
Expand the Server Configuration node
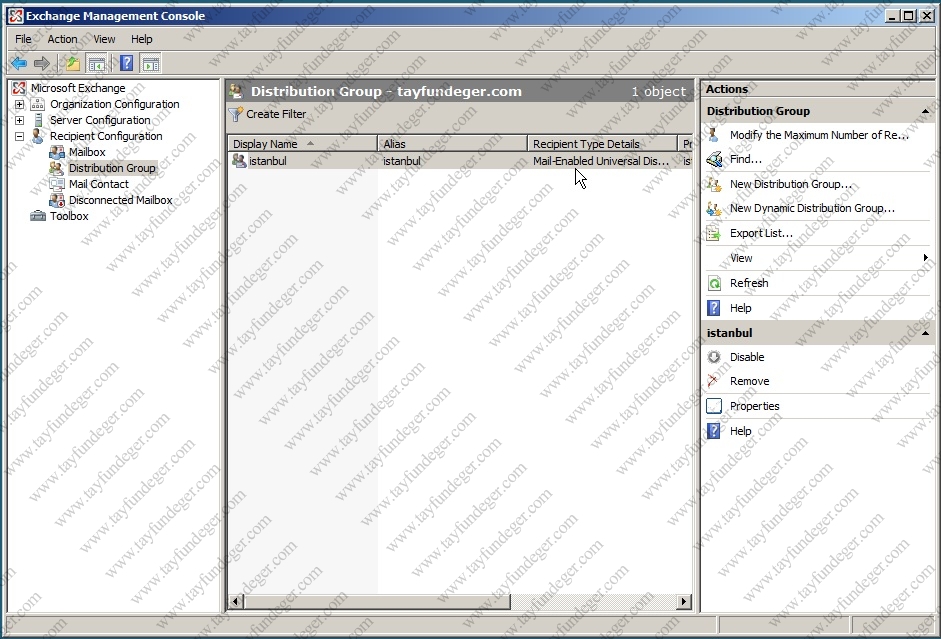pos(19,120)
